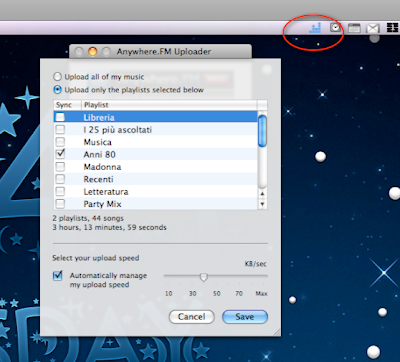
Task: Minimize the Anywhere.FM Uploader window
Action: (93, 52)
